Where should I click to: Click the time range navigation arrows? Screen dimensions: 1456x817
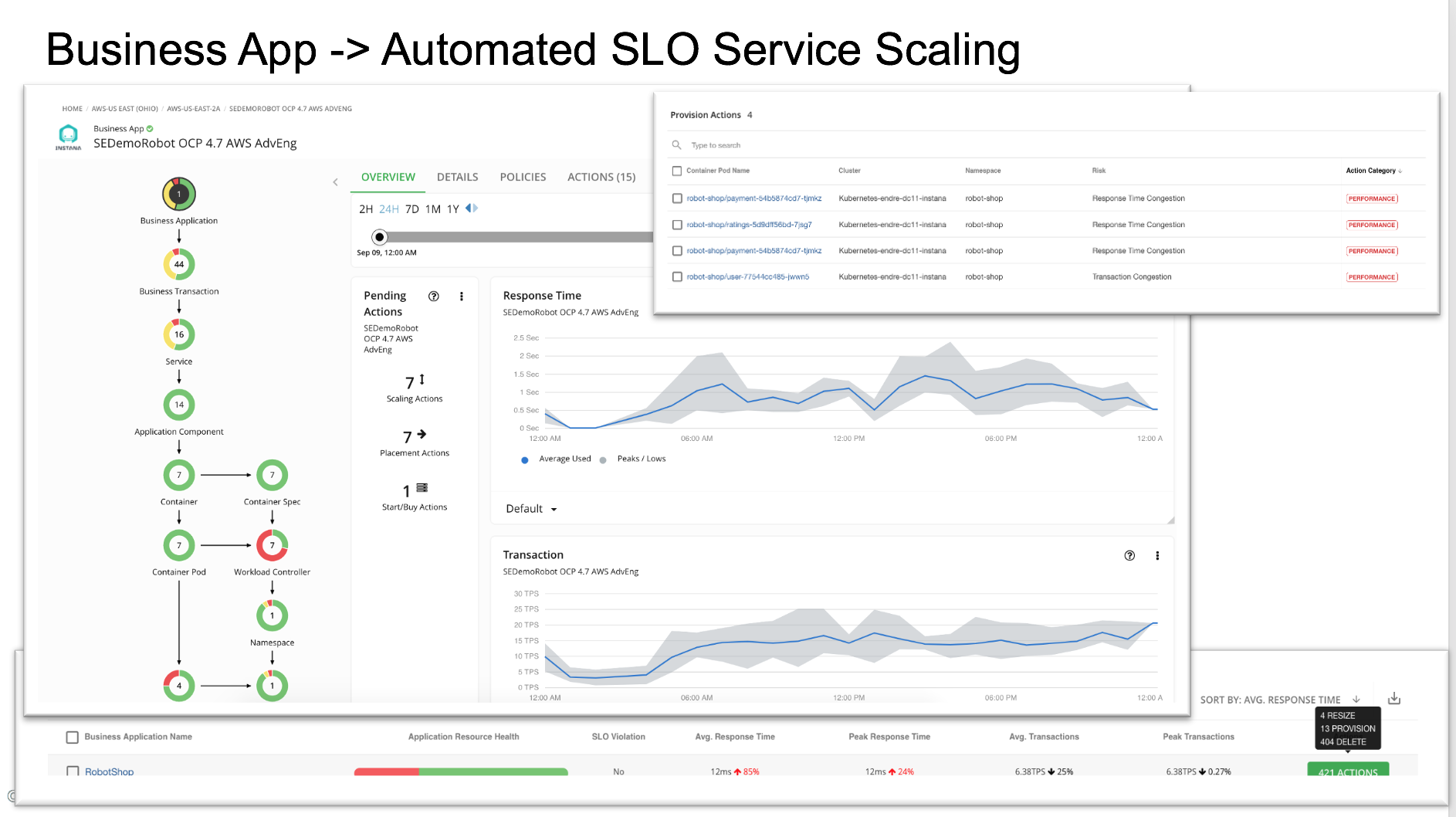click(472, 208)
